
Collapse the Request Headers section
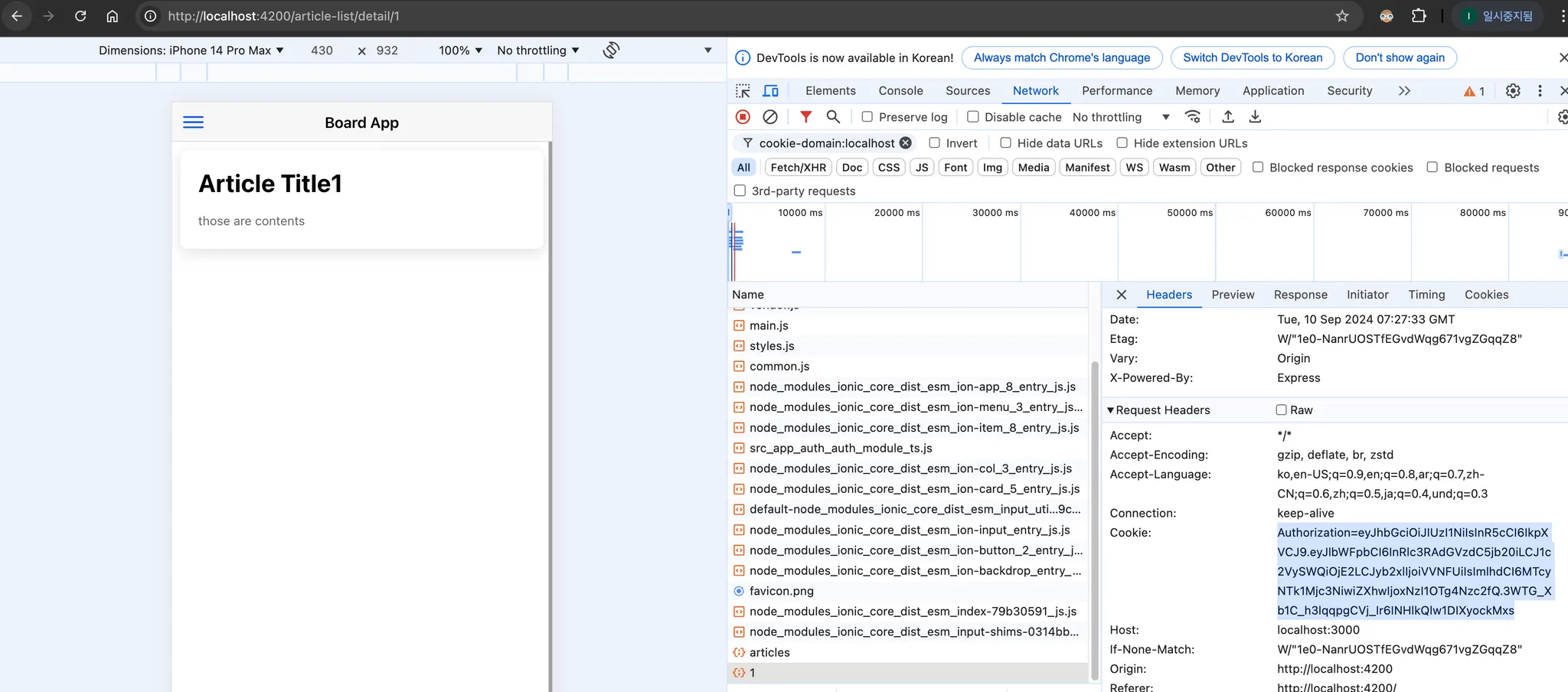point(1111,410)
